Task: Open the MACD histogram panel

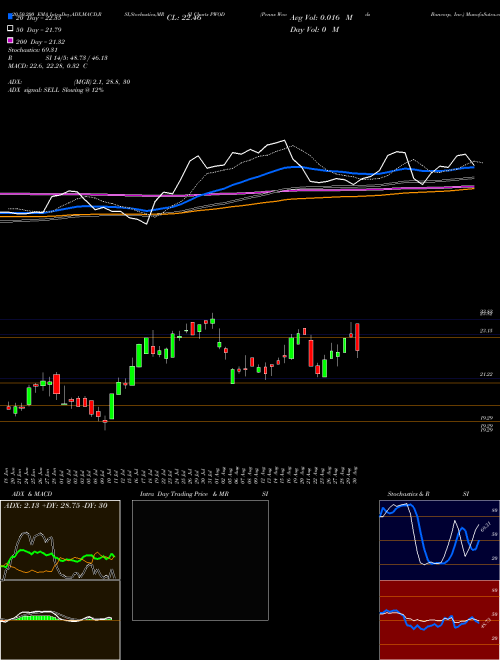Action: (60, 620)
